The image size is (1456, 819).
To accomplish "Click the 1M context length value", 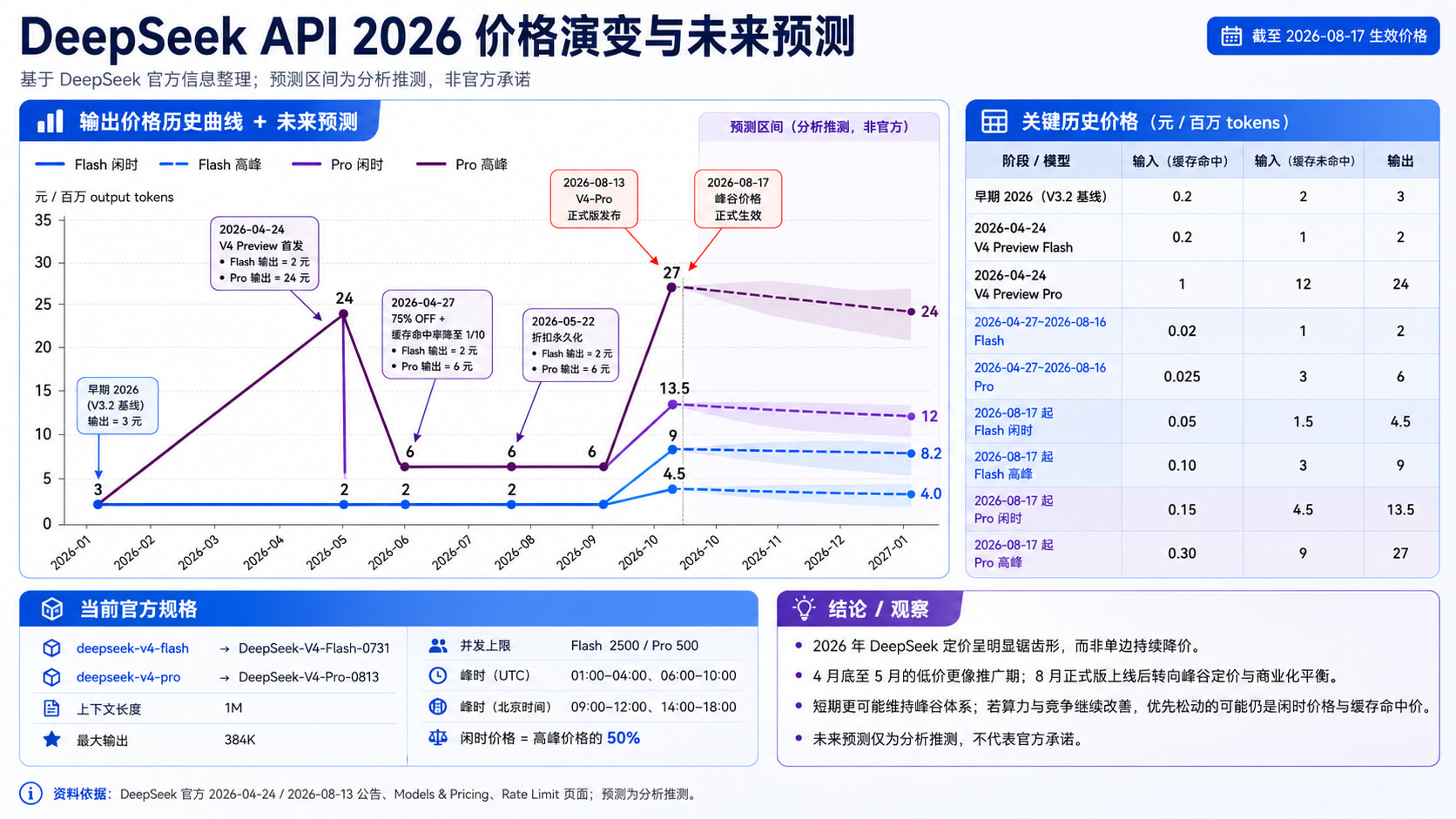I will pyautogui.click(x=233, y=708).
